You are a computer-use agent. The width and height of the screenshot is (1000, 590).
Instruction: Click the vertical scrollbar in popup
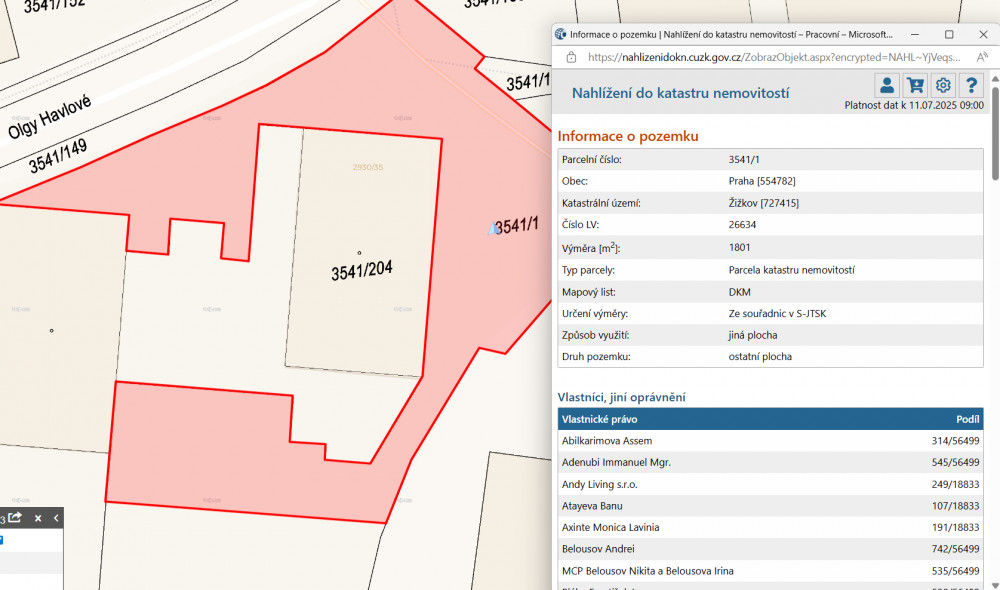[x=993, y=160]
